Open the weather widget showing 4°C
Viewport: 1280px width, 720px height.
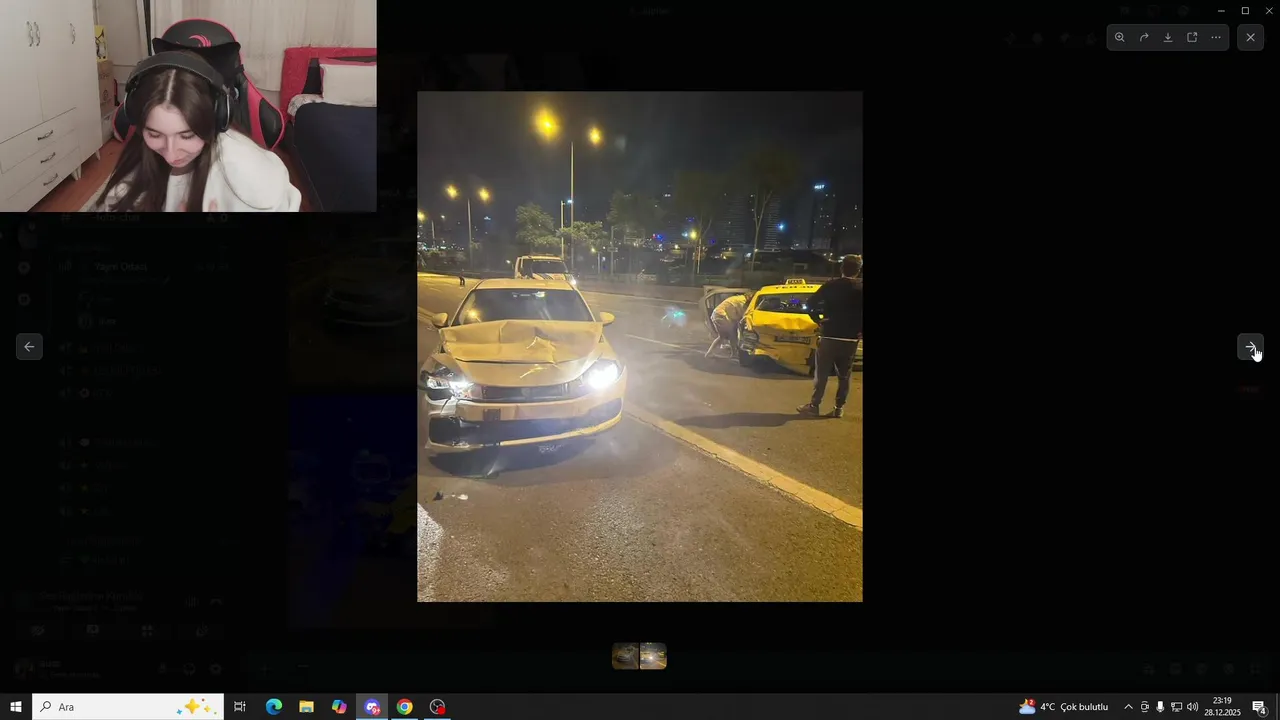(x=1063, y=707)
